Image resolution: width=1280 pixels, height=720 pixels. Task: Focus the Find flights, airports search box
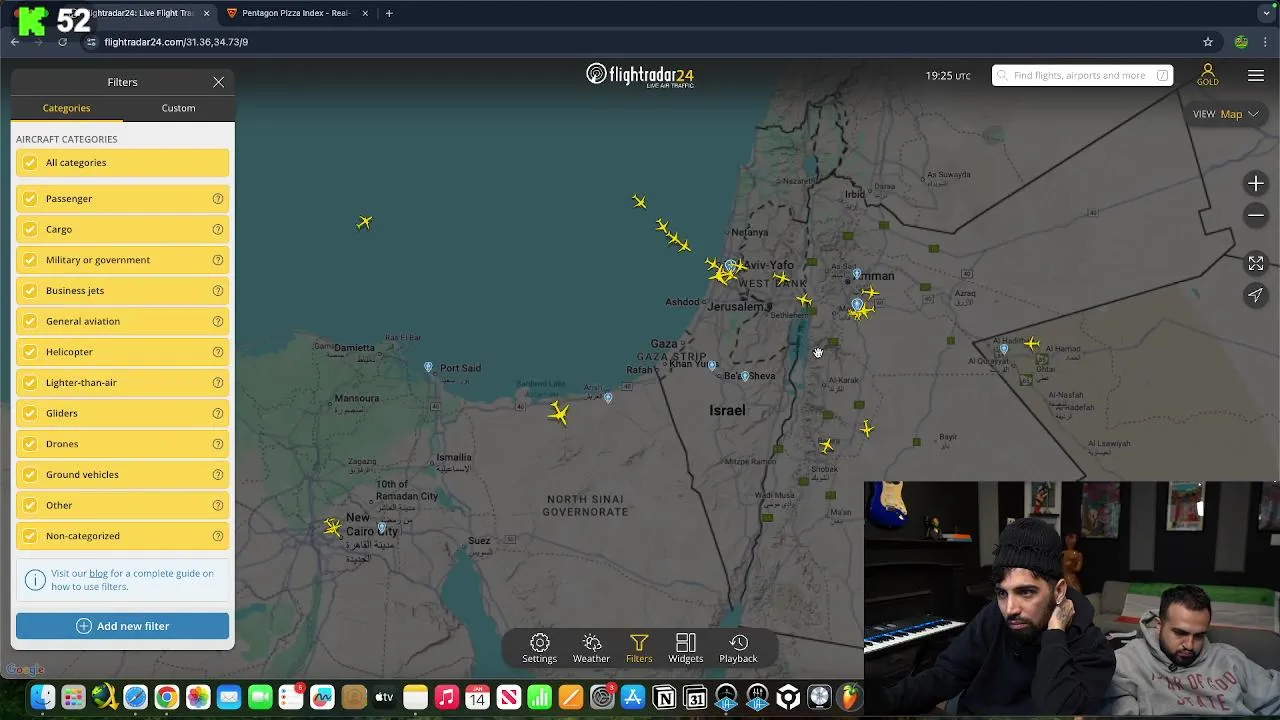pyautogui.click(x=1082, y=75)
